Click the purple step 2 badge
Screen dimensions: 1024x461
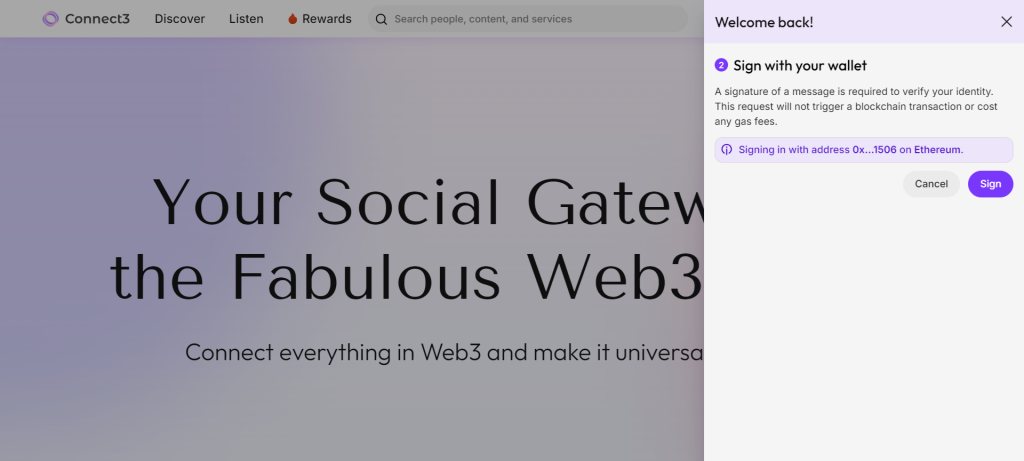721,66
